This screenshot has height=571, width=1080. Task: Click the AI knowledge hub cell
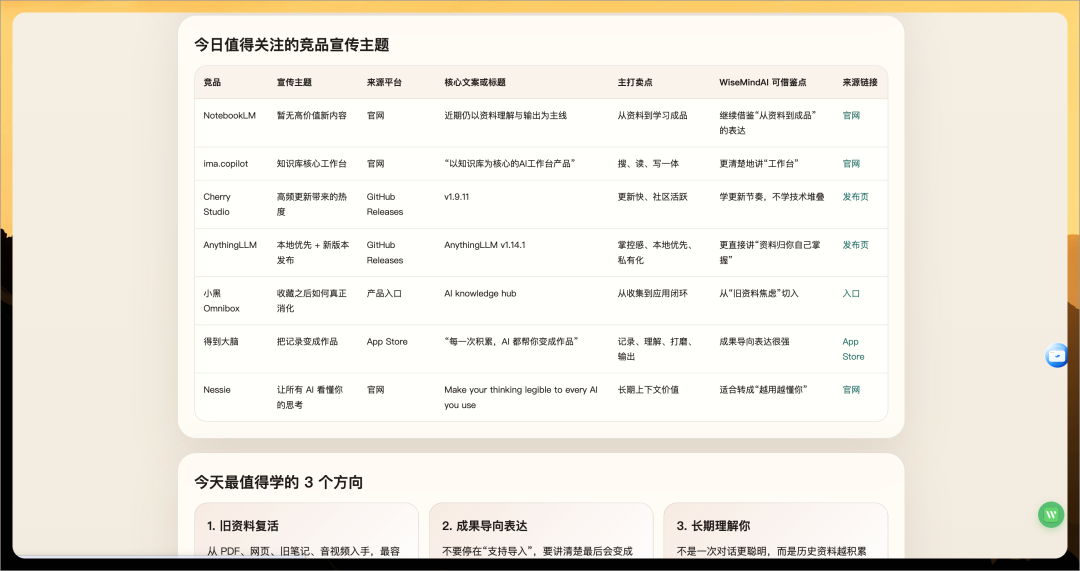480,293
